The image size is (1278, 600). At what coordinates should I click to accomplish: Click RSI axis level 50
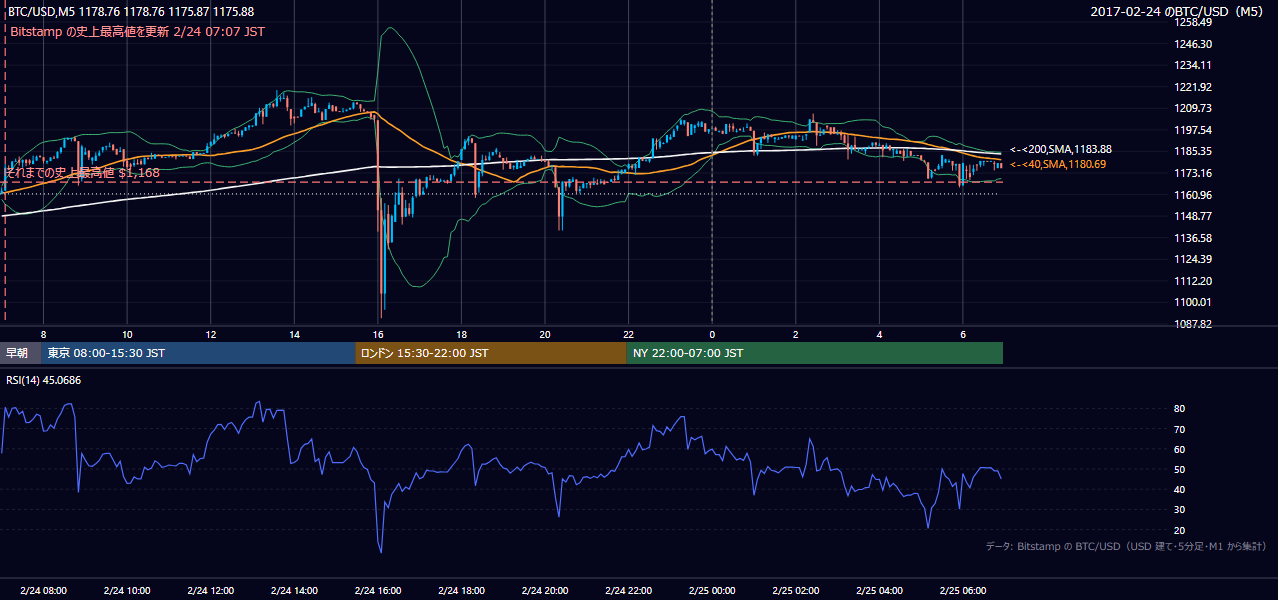(1179, 469)
